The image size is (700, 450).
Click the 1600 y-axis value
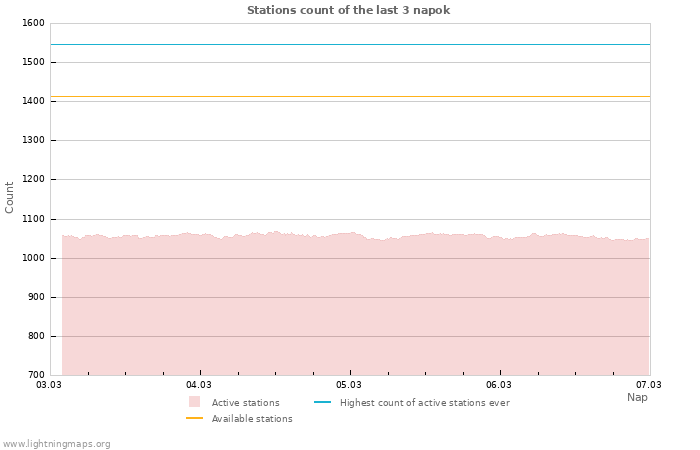pyautogui.click(x=33, y=23)
